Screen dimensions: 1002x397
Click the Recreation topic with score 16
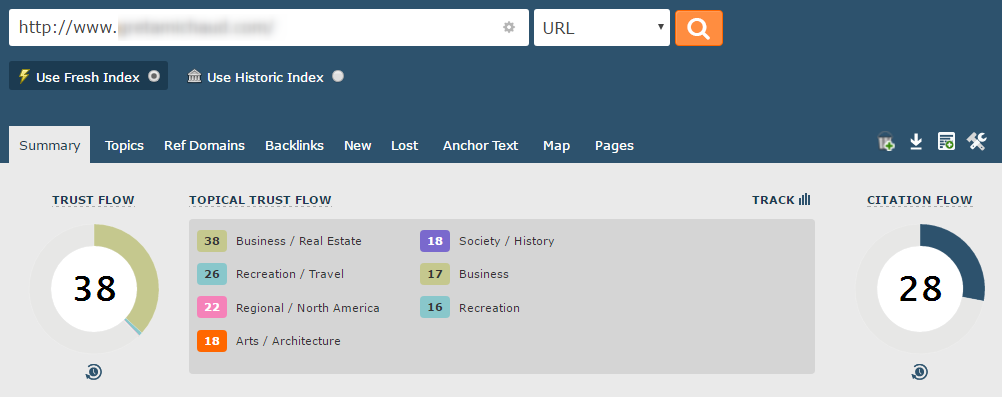(489, 307)
